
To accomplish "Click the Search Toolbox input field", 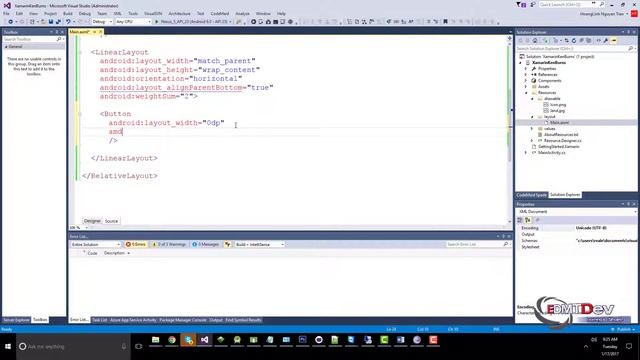I will click(30, 39).
